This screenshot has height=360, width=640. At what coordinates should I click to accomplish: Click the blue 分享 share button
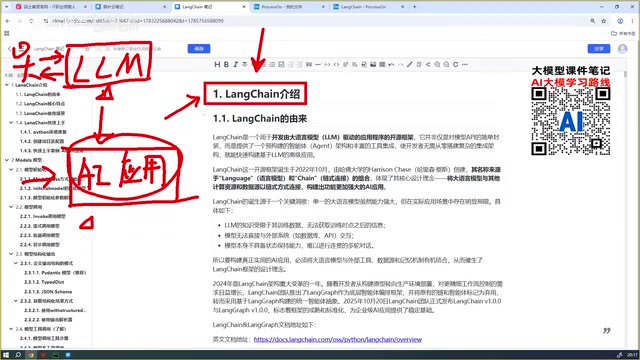599,49
